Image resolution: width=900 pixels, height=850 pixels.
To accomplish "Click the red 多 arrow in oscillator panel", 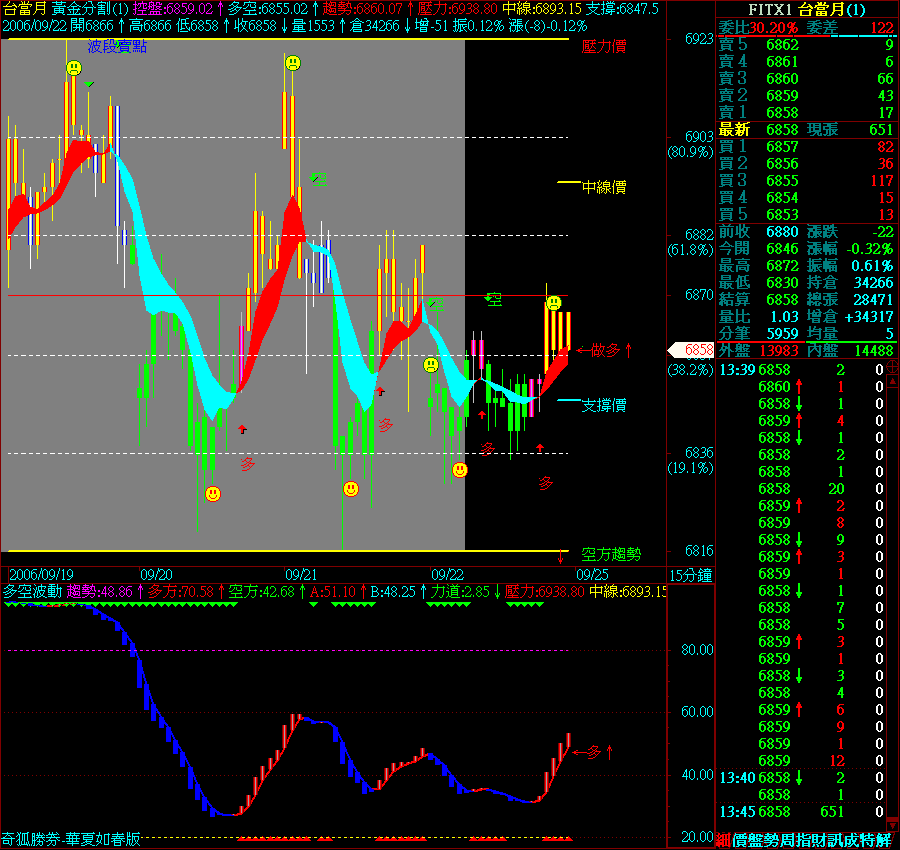I will pos(597,752).
